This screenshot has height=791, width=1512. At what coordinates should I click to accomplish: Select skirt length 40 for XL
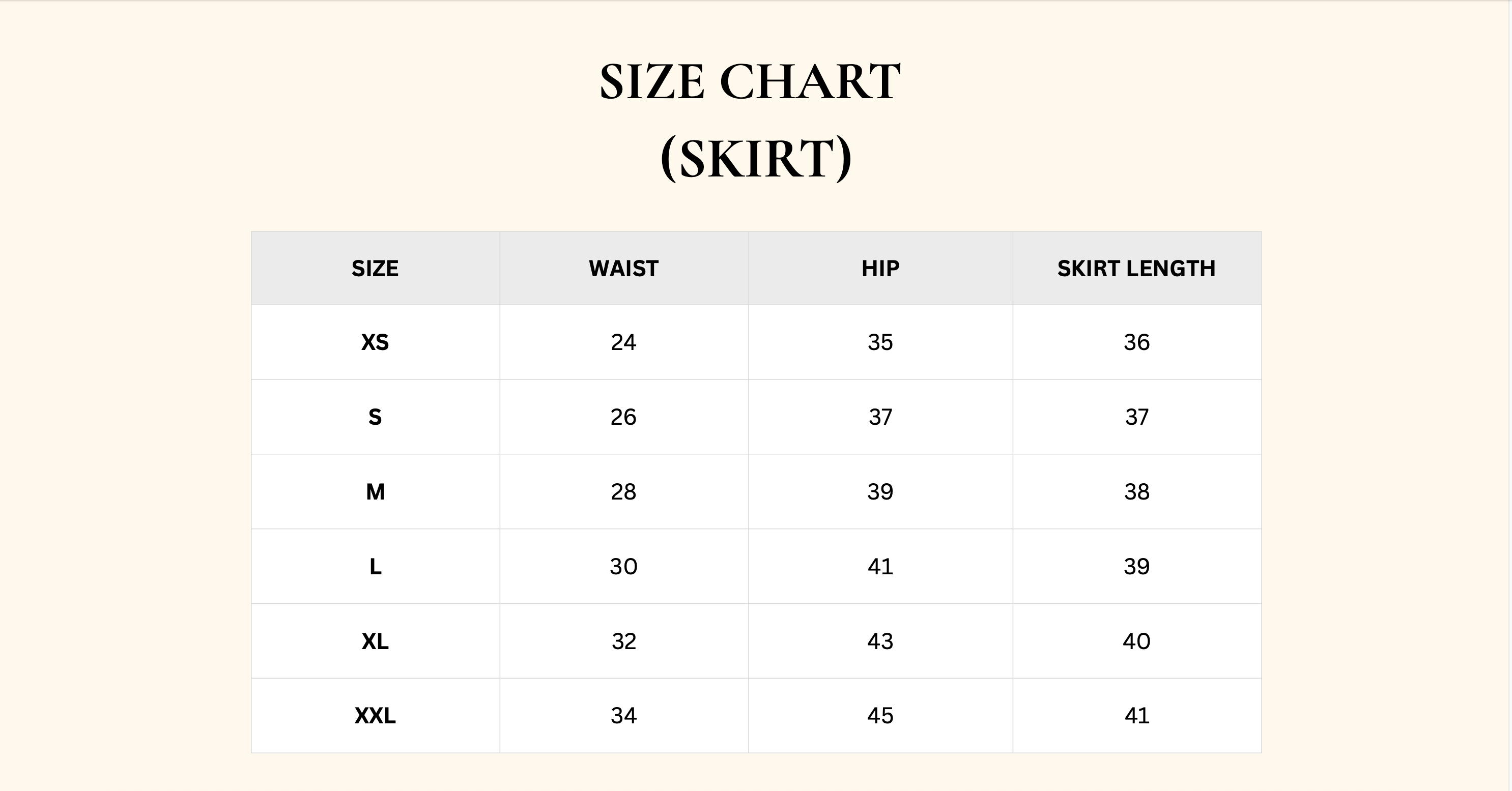click(1136, 641)
